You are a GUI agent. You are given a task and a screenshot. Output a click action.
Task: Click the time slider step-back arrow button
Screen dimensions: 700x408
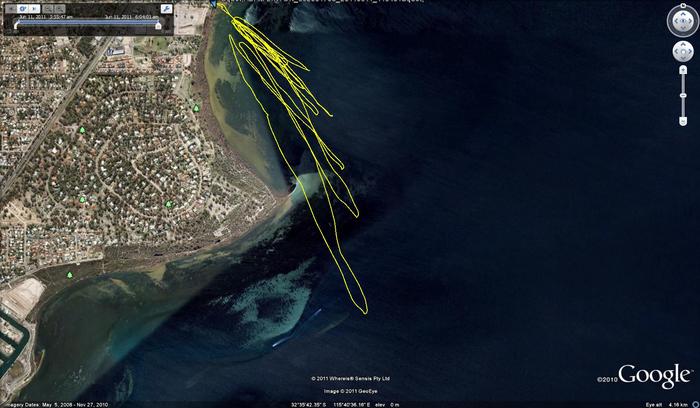[13, 8]
